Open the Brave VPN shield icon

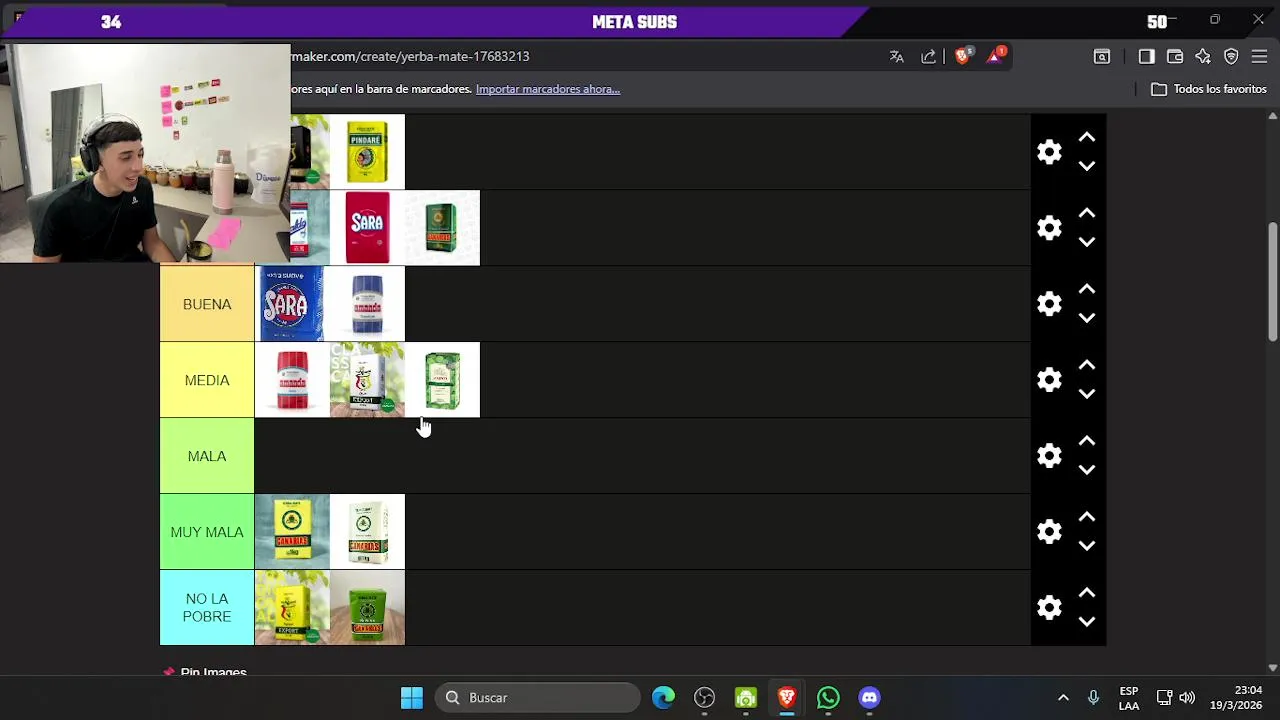tap(1231, 57)
